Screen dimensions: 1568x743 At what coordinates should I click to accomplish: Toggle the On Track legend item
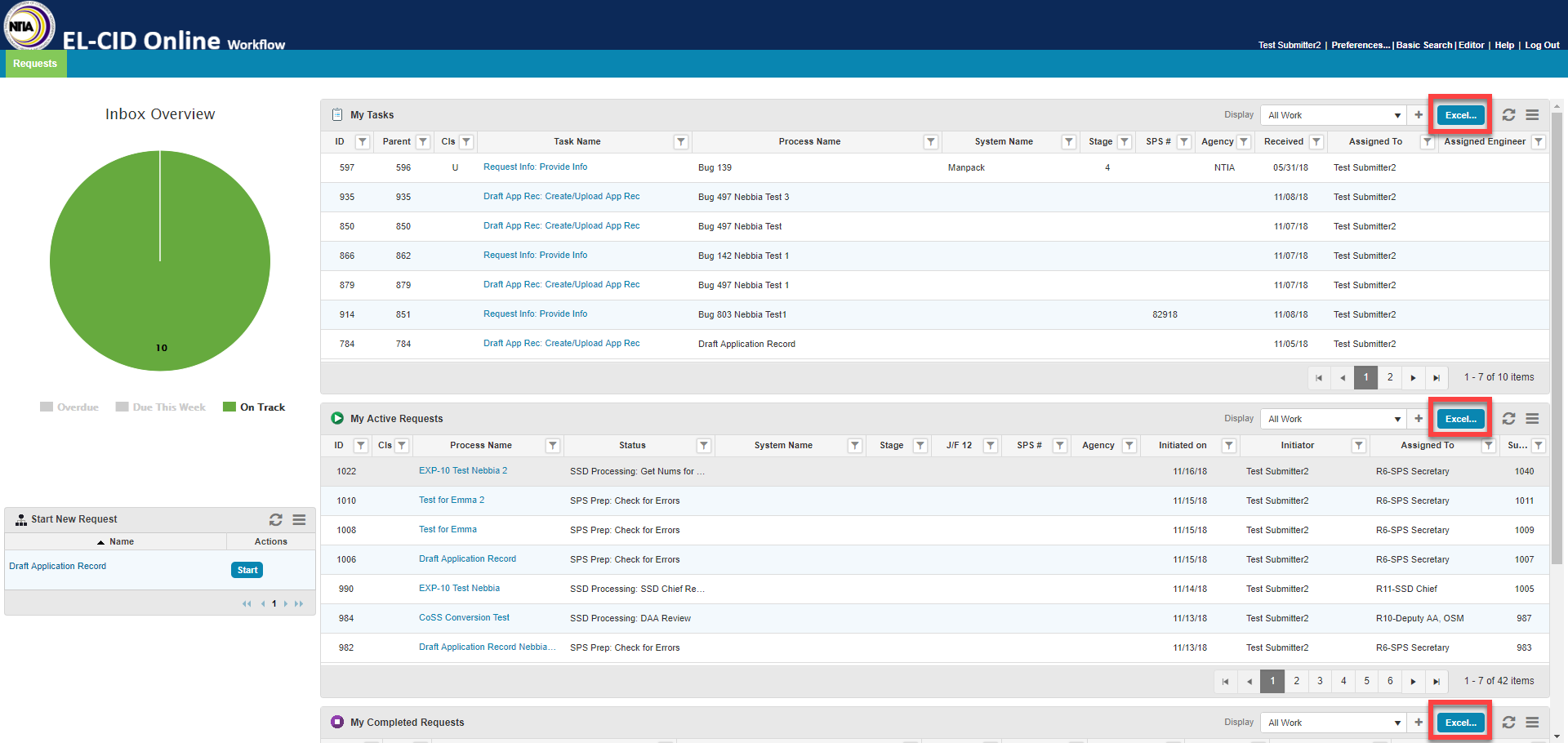click(254, 407)
